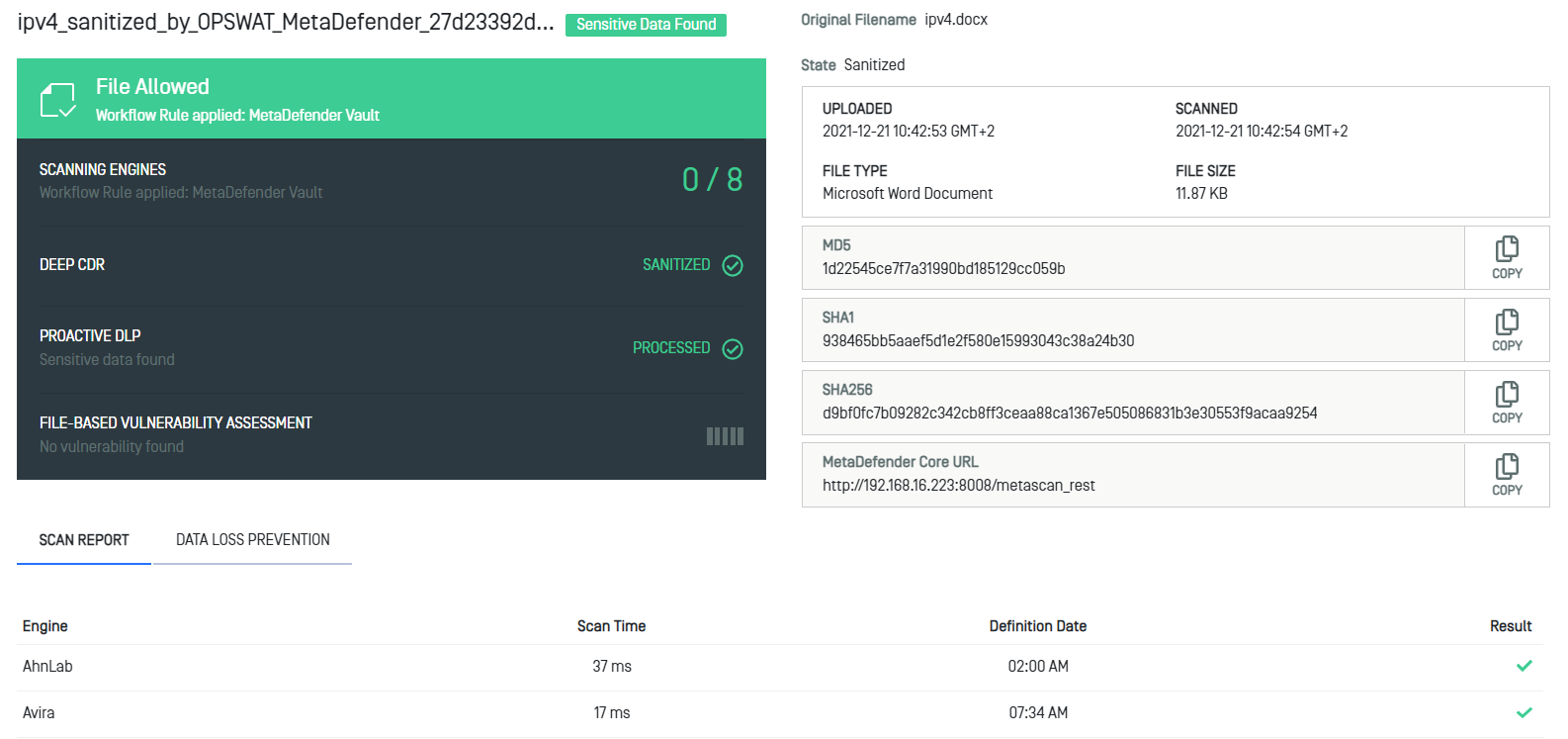The width and height of the screenshot is (1568, 739).
Task: Click the Result column header
Action: [x=1511, y=626]
